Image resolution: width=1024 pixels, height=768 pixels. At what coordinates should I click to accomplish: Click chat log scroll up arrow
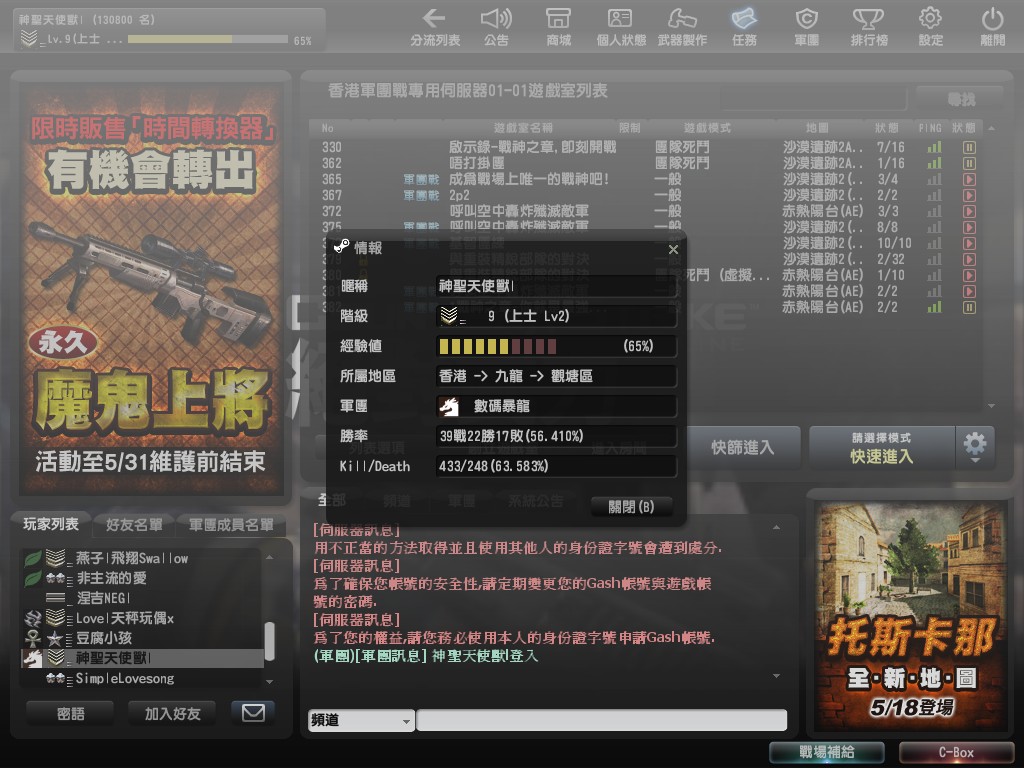(776, 527)
